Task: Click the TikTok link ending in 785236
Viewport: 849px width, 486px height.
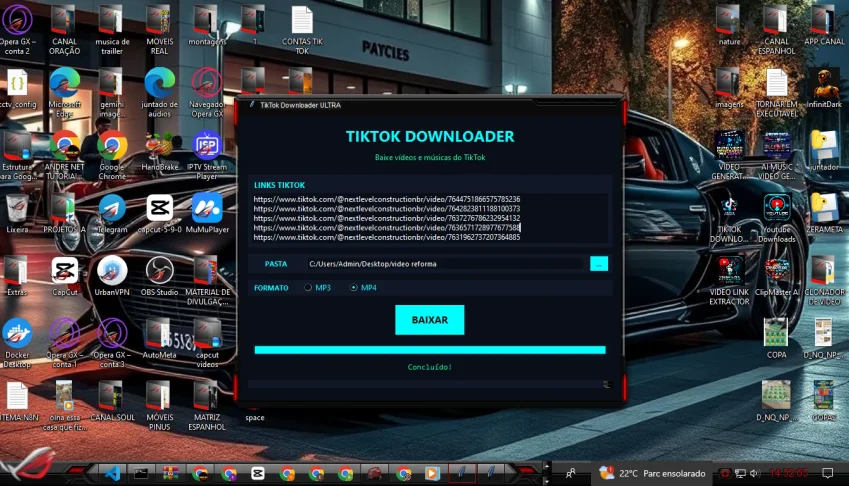Action: tap(387, 199)
